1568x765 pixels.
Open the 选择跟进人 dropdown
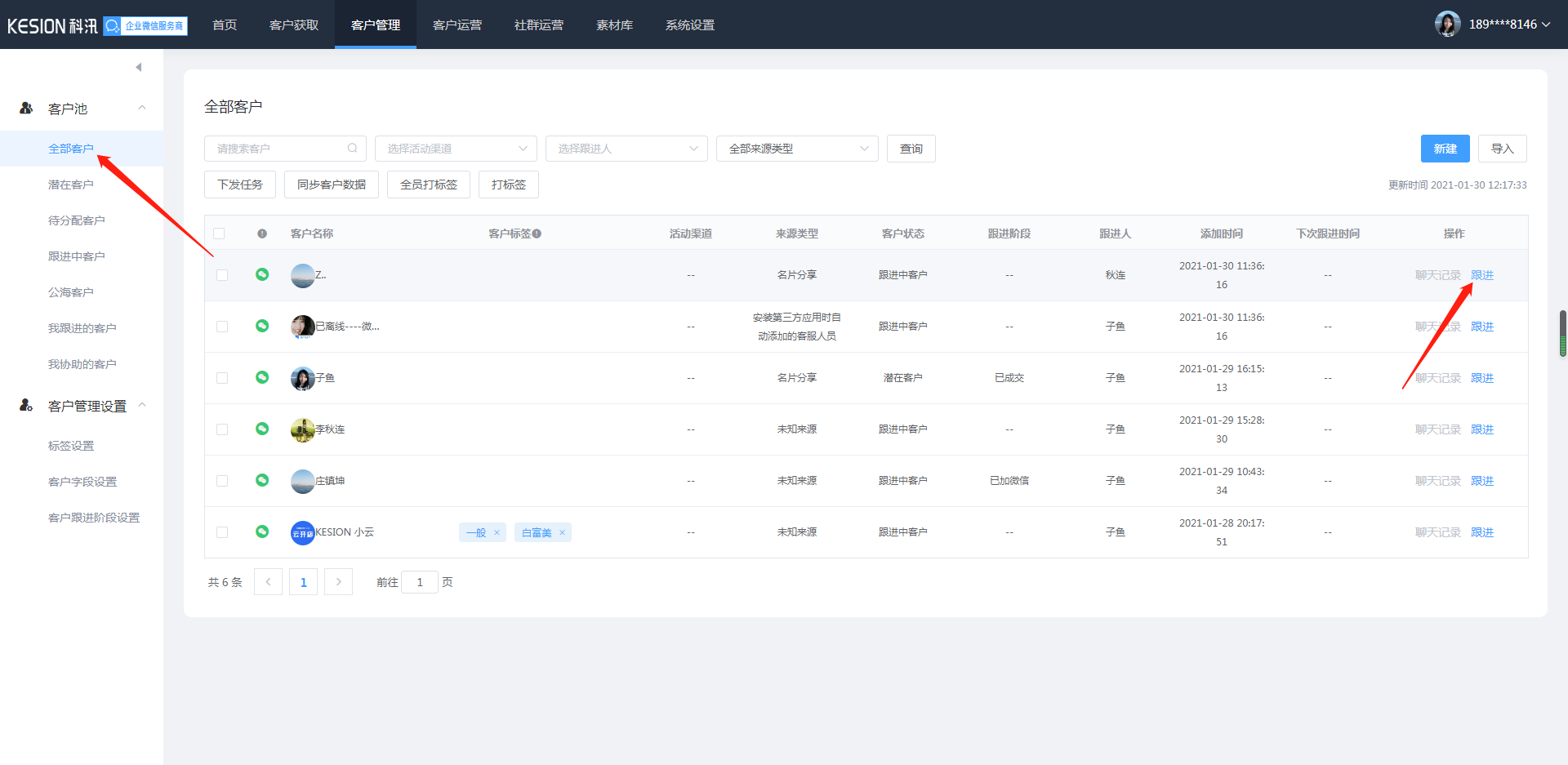click(626, 149)
